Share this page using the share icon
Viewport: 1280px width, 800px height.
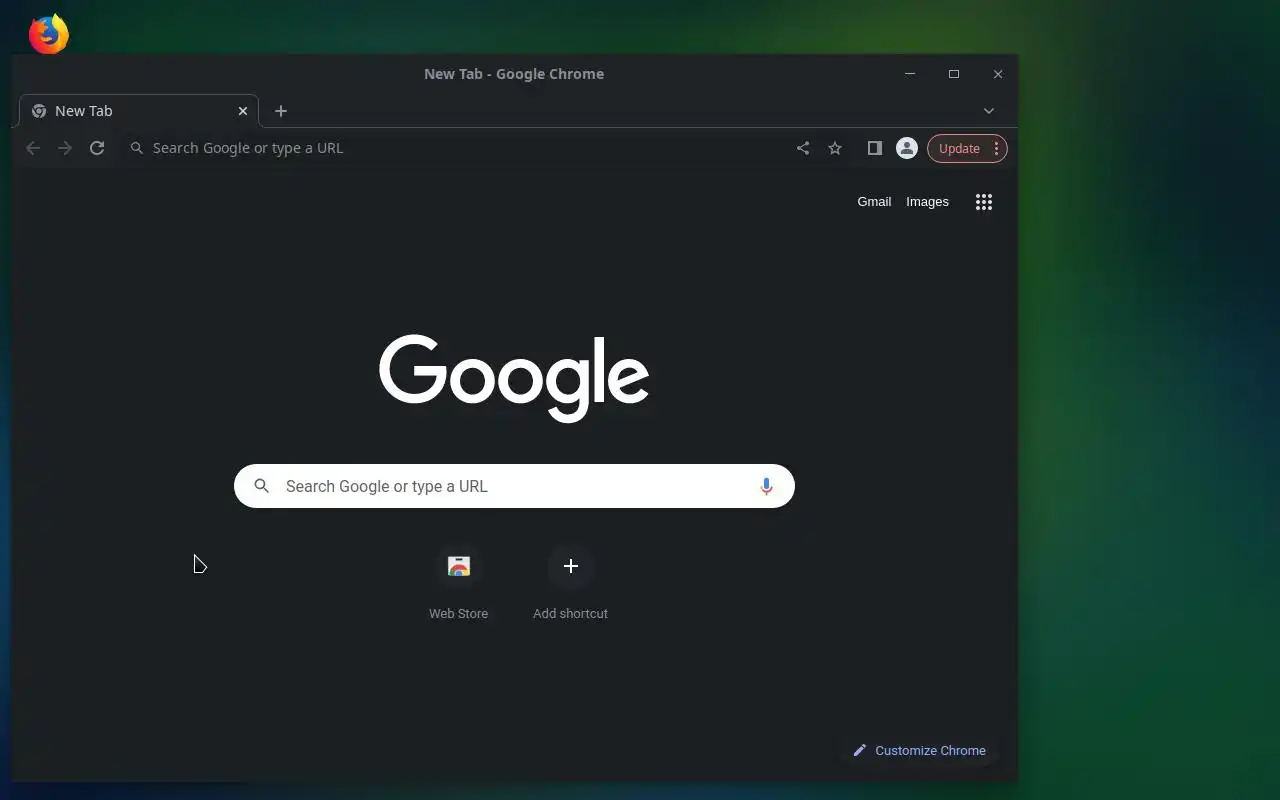803,148
